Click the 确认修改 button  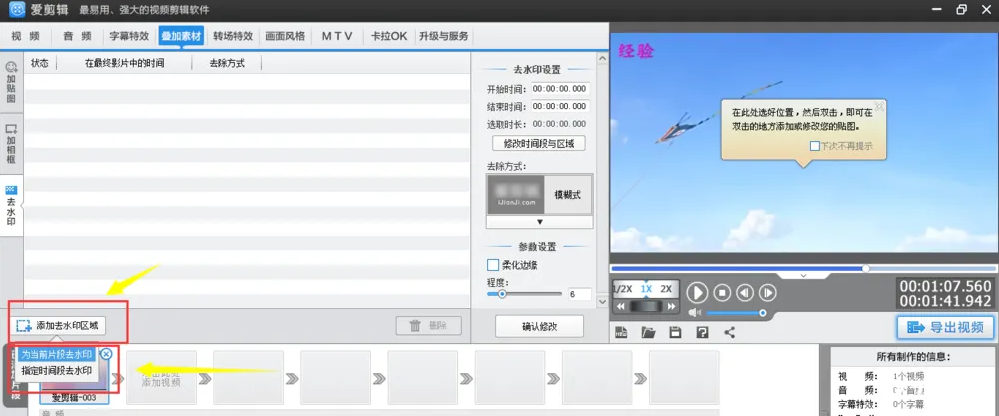pos(539,326)
